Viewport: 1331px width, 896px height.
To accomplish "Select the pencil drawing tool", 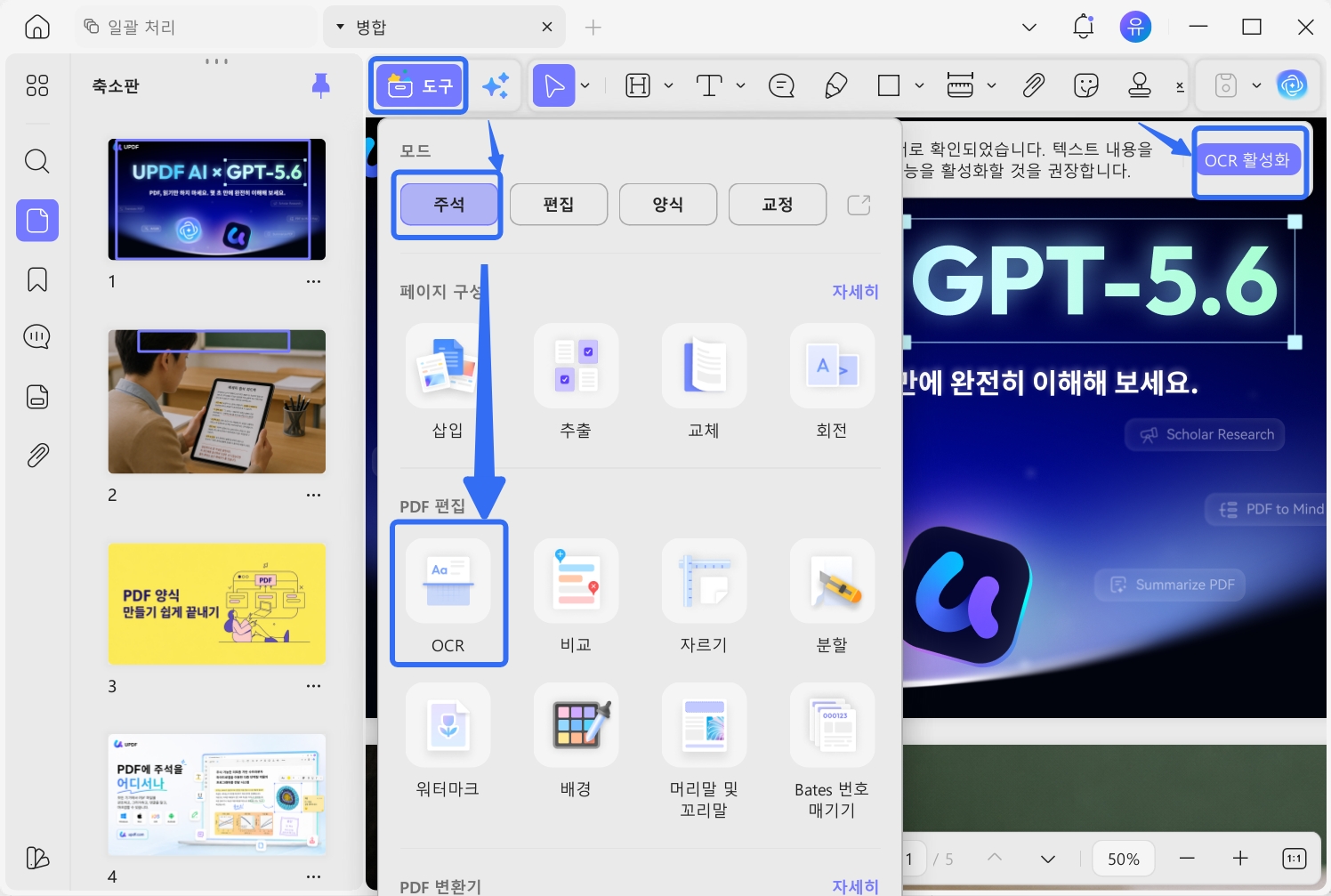I will (835, 85).
